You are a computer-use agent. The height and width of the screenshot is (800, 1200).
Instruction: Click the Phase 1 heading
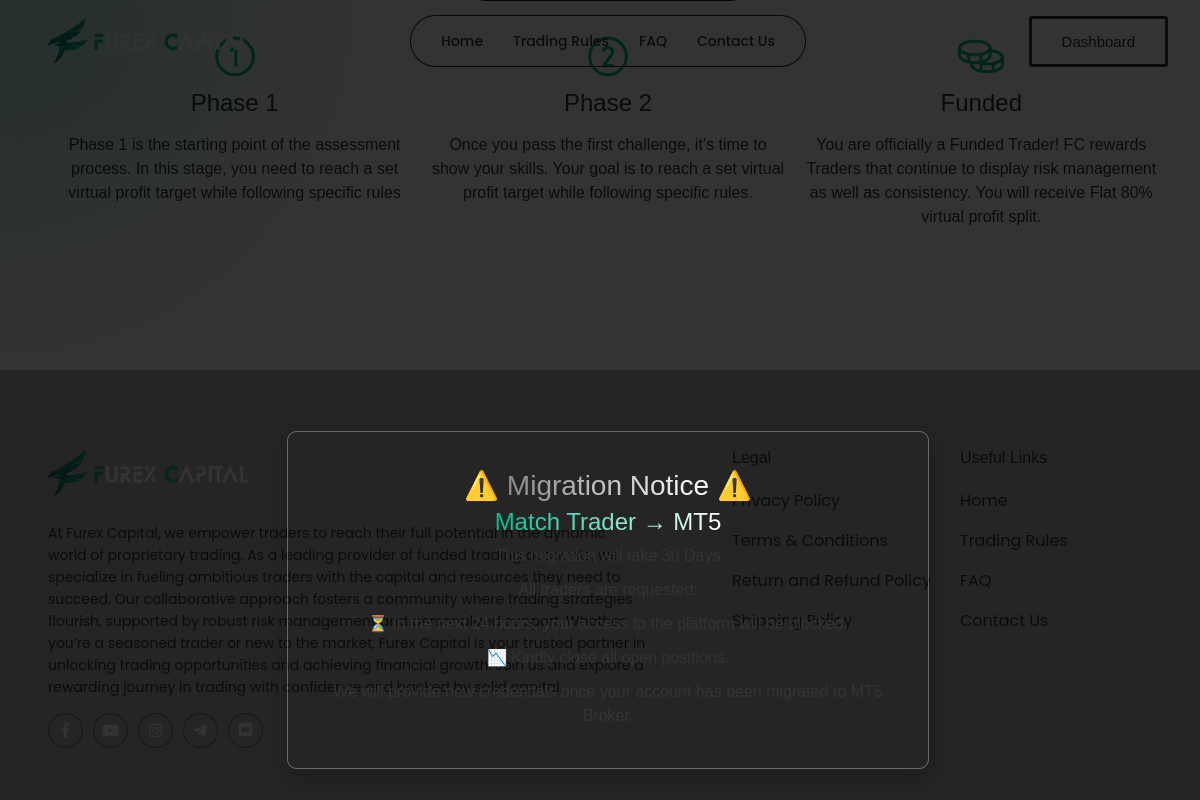pos(234,103)
